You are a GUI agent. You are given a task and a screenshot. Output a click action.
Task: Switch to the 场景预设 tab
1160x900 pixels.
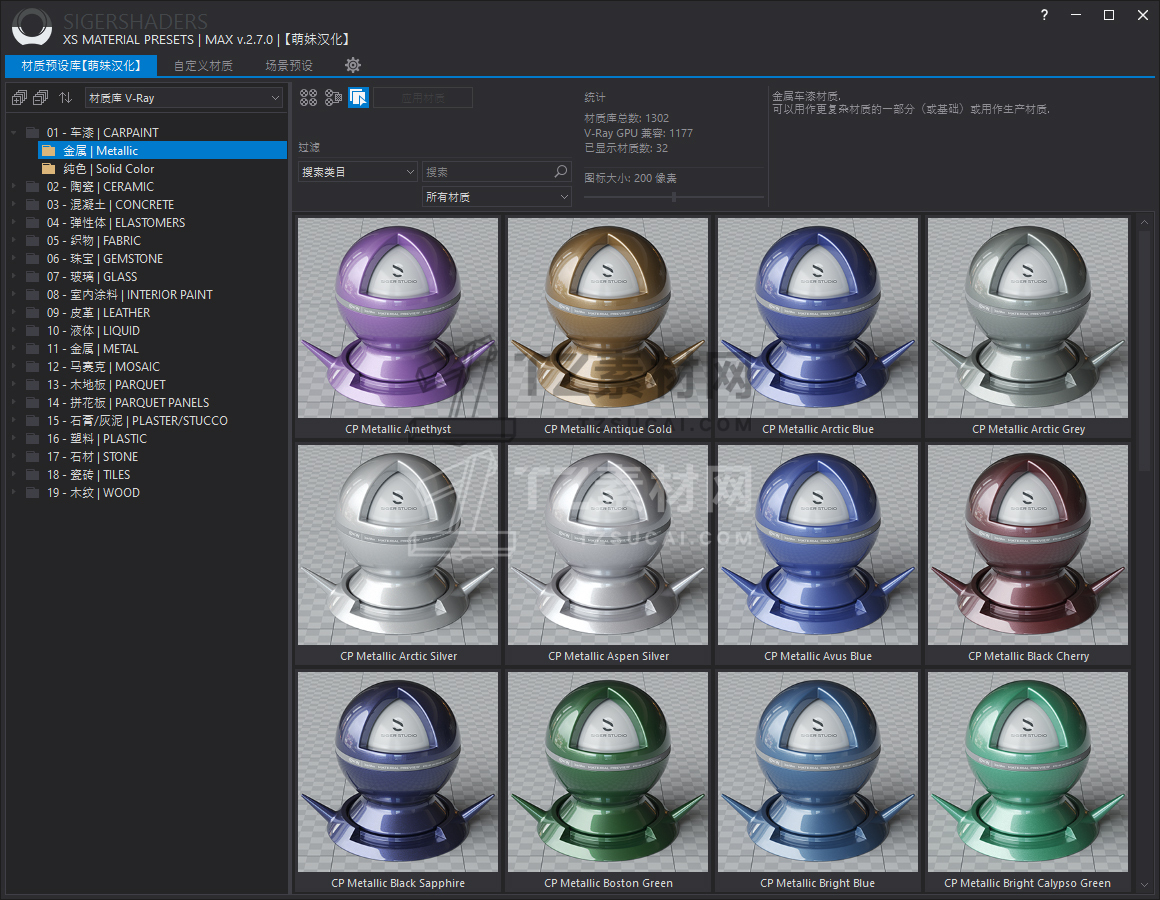289,66
